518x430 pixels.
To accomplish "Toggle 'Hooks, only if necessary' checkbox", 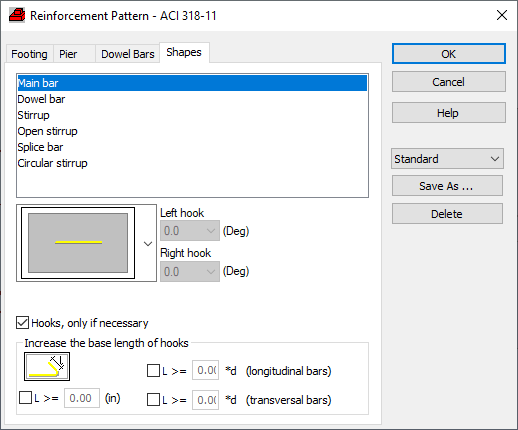I will point(22,323).
